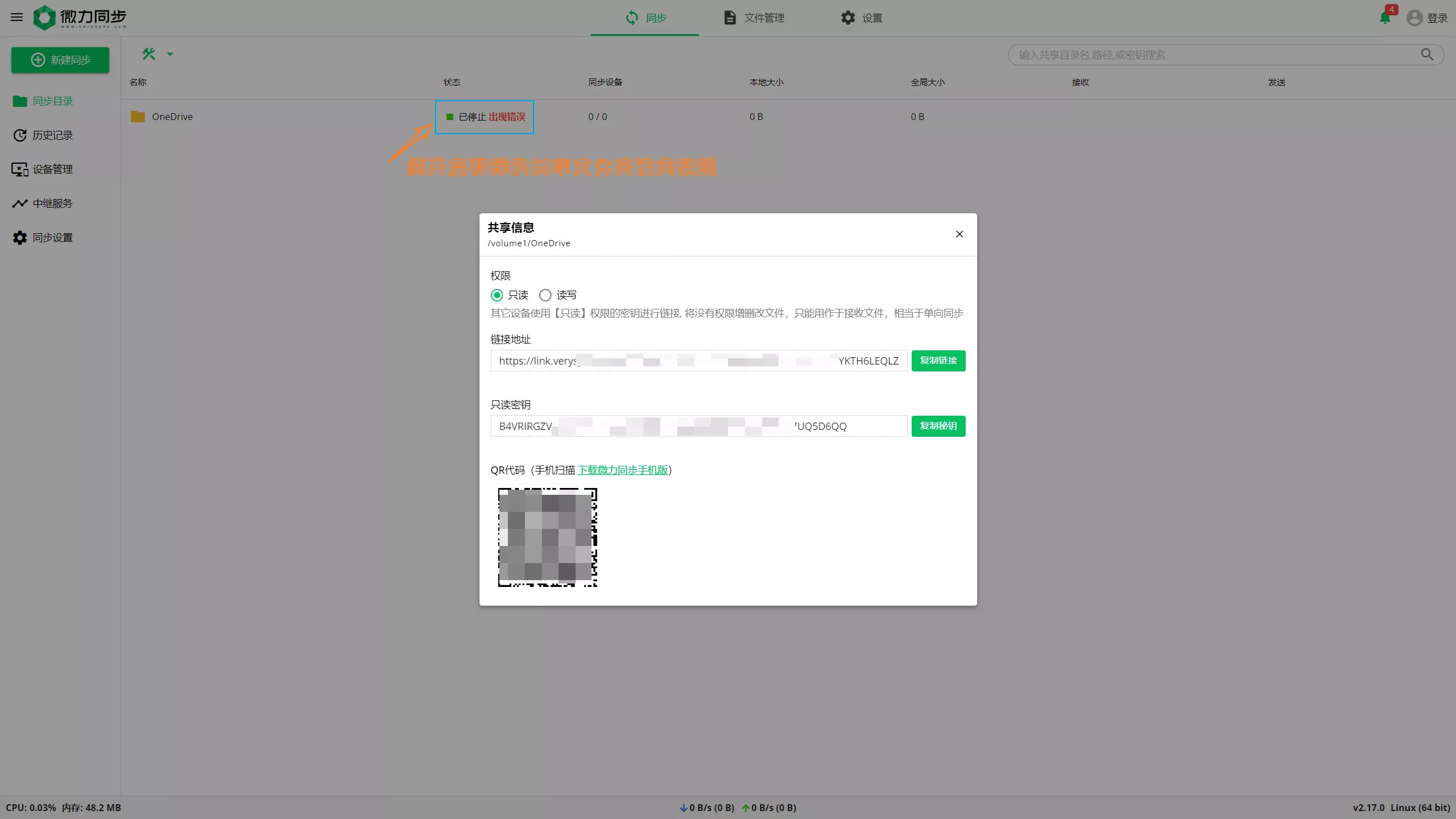Screen dimensions: 1456x819
Task: Click the 同步 tab refresh icon
Action: click(x=632, y=18)
